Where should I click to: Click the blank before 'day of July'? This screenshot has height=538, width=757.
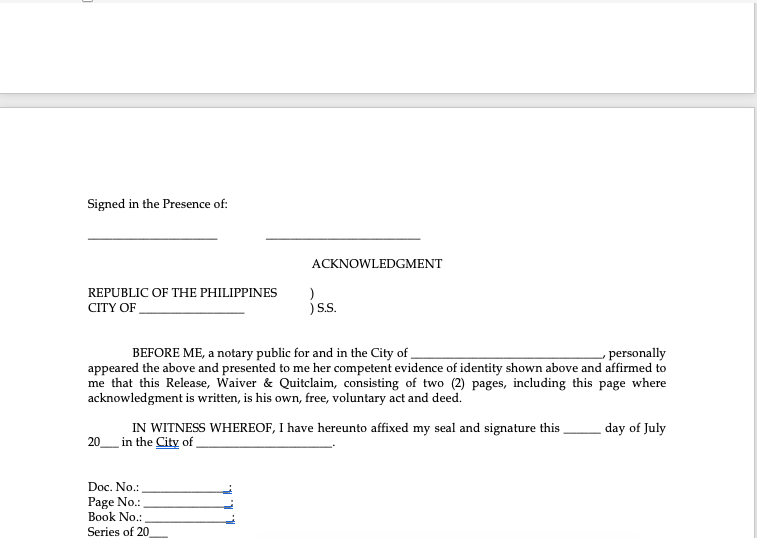(x=581, y=429)
